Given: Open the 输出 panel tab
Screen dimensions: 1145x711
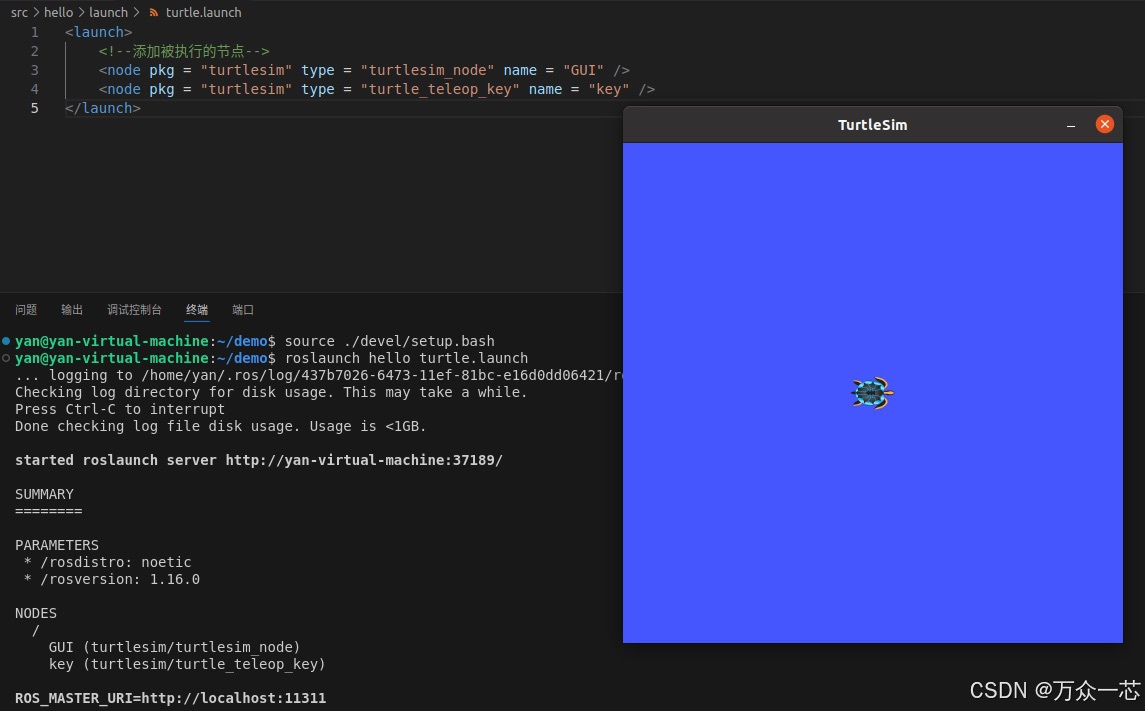Looking at the screenshot, I should click(x=72, y=310).
